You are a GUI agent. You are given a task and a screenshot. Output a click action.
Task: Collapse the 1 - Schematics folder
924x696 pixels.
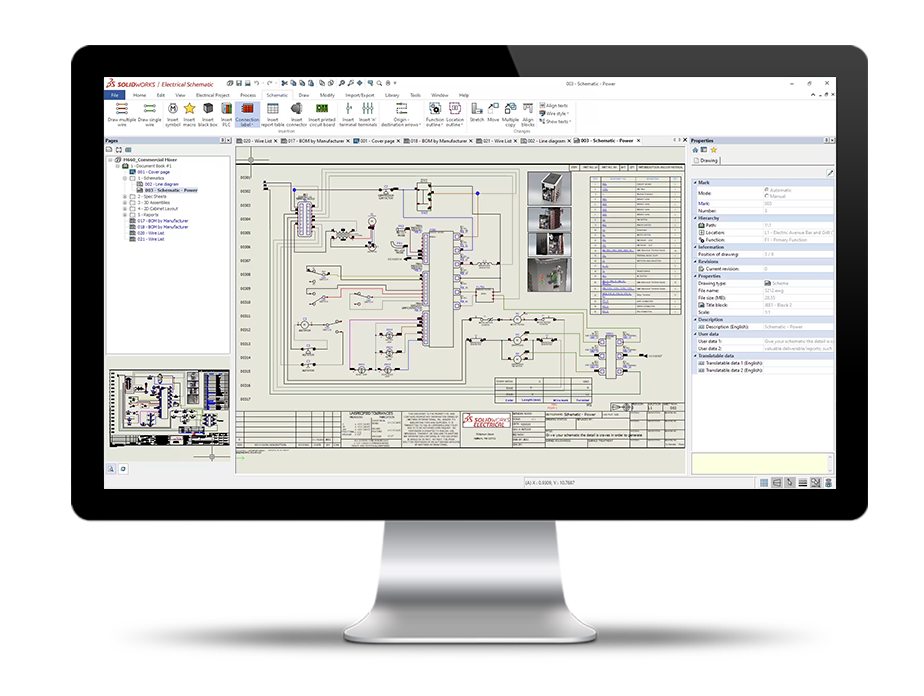[x=125, y=178]
